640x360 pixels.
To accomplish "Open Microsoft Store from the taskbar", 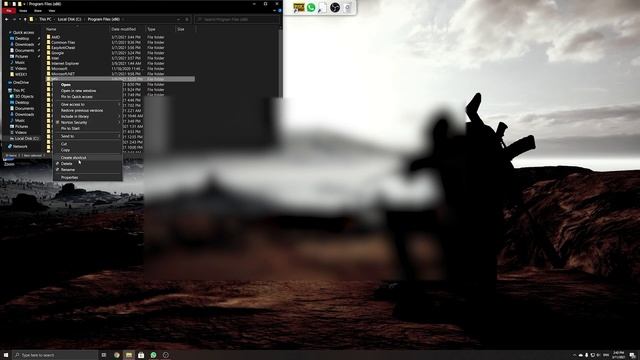I will click(141, 356).
